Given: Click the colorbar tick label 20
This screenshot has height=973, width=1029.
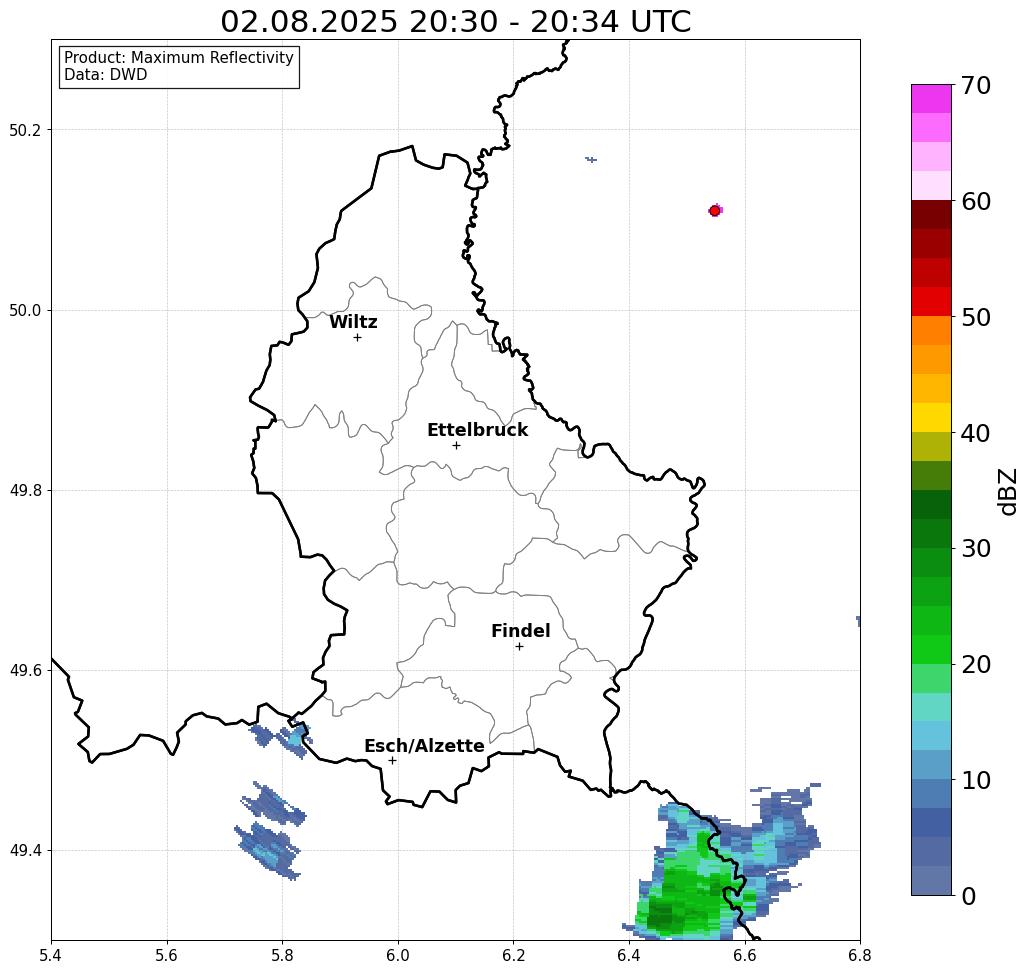Looking at the screenshot, I should pos(975,665).
